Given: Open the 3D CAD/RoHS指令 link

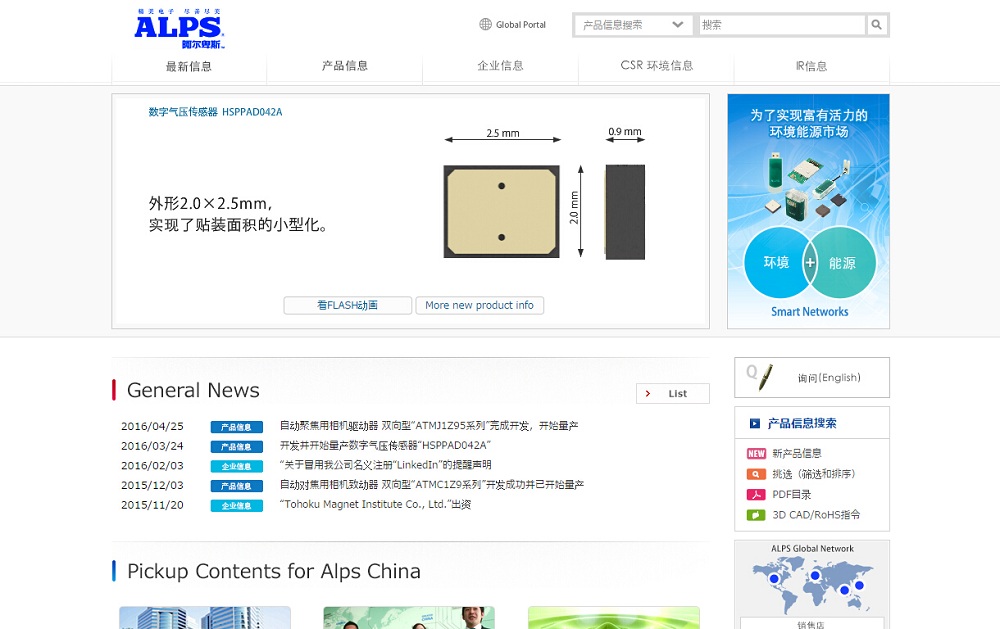Looking at the screenshot, I should pyautogui.click(x=816, y=515).
